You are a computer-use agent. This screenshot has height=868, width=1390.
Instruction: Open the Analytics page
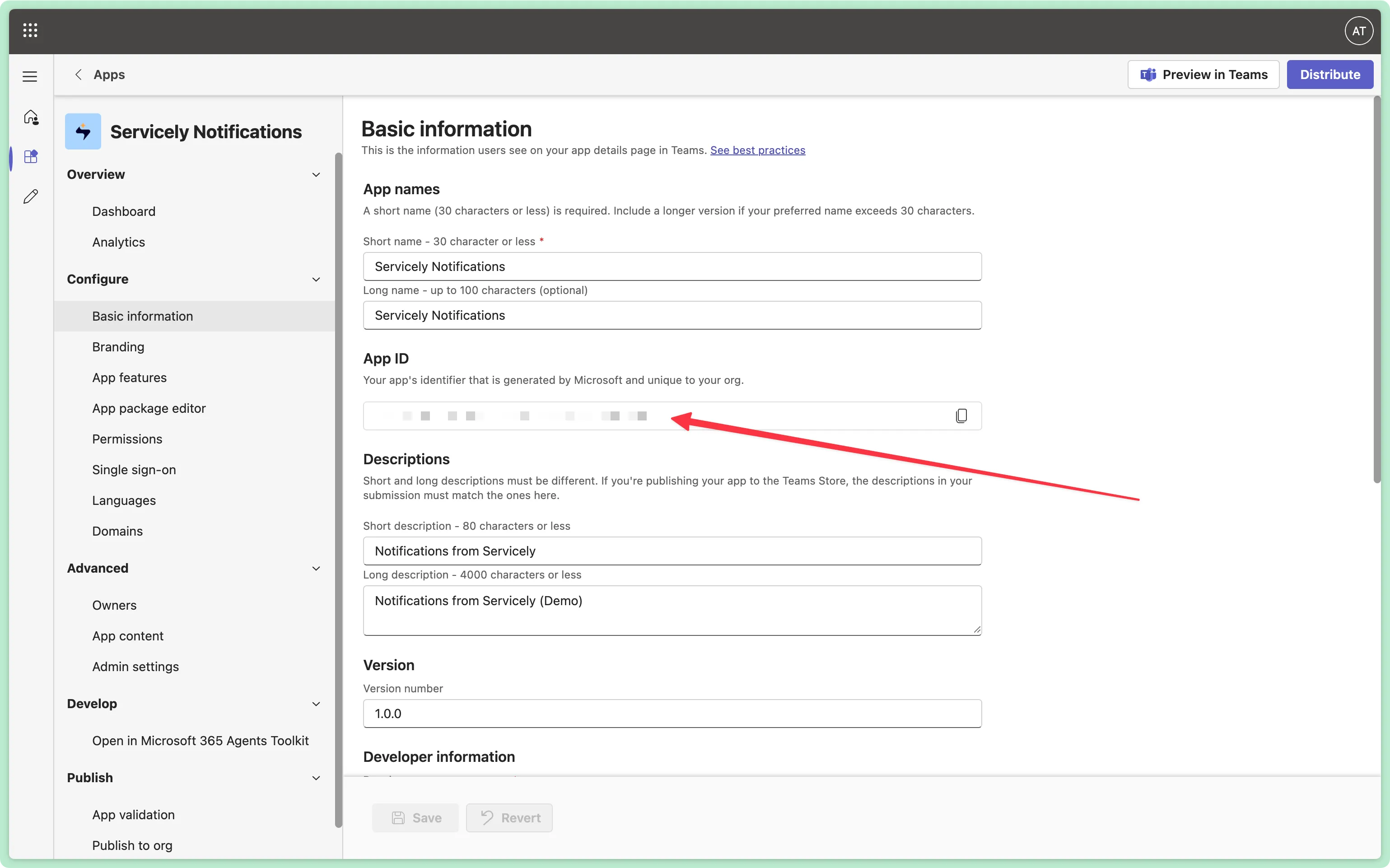tap(119, 242)
